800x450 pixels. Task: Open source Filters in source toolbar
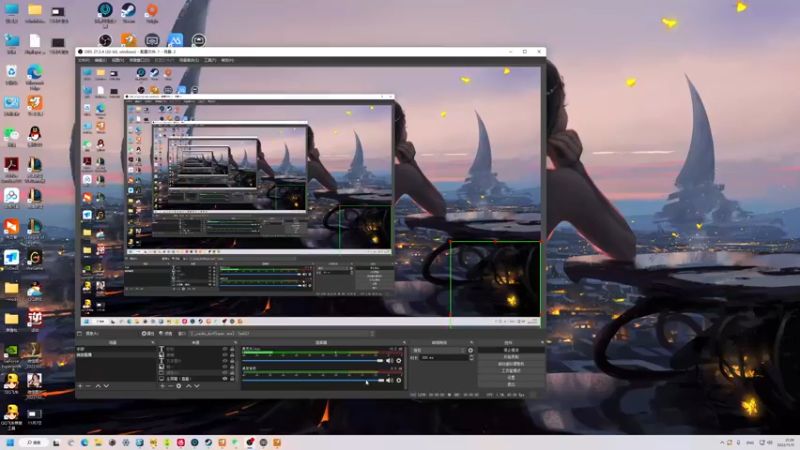point(167,333)
